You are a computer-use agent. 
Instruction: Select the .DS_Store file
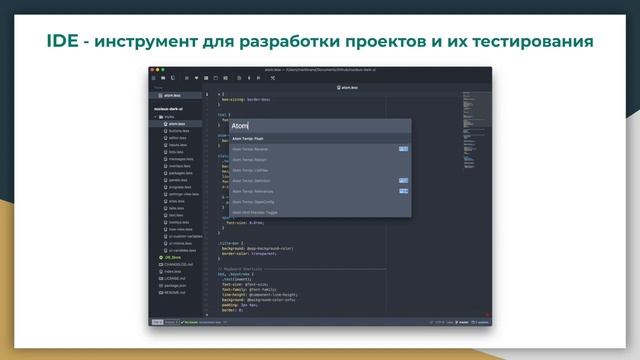170,258
